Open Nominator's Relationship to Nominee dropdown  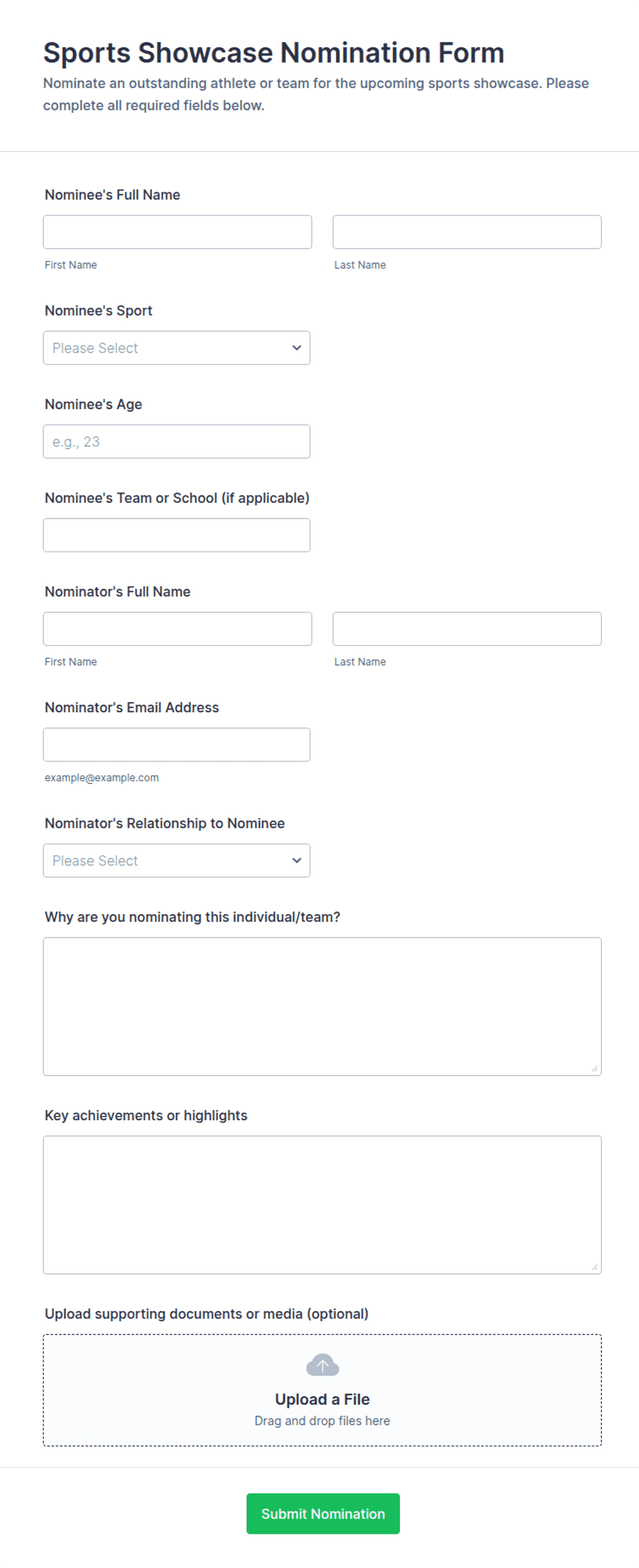177,860
